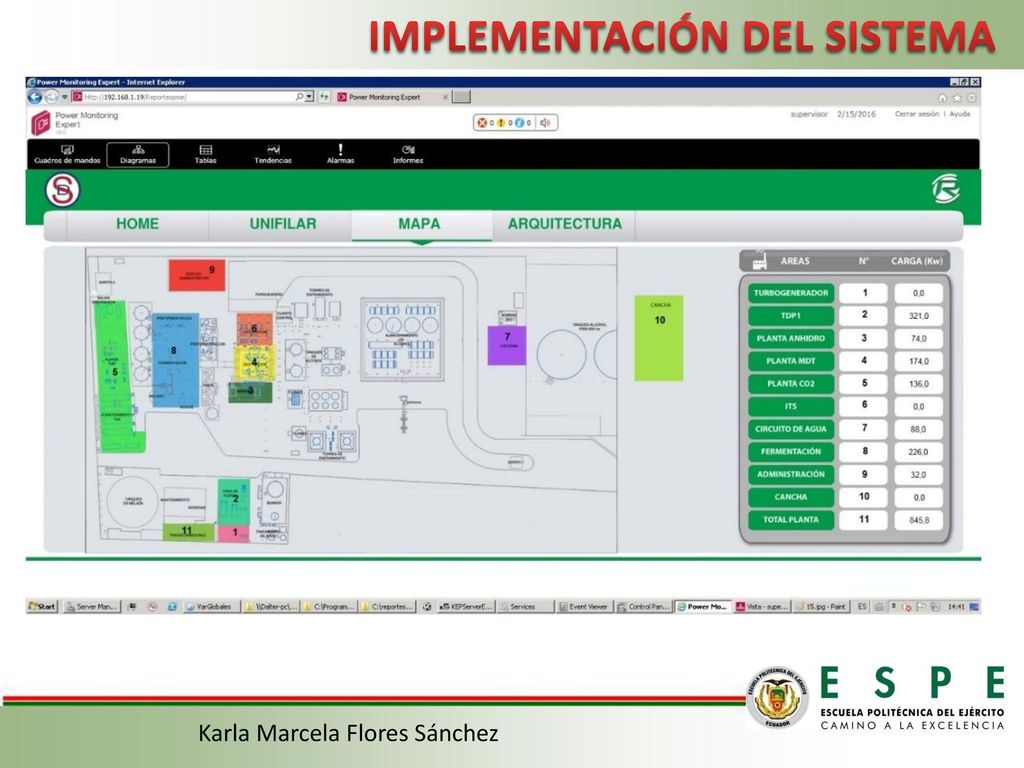Click the PLANTA ANHIDRO area button
This screenshot has width=1024, height=768.
(791, 338)
